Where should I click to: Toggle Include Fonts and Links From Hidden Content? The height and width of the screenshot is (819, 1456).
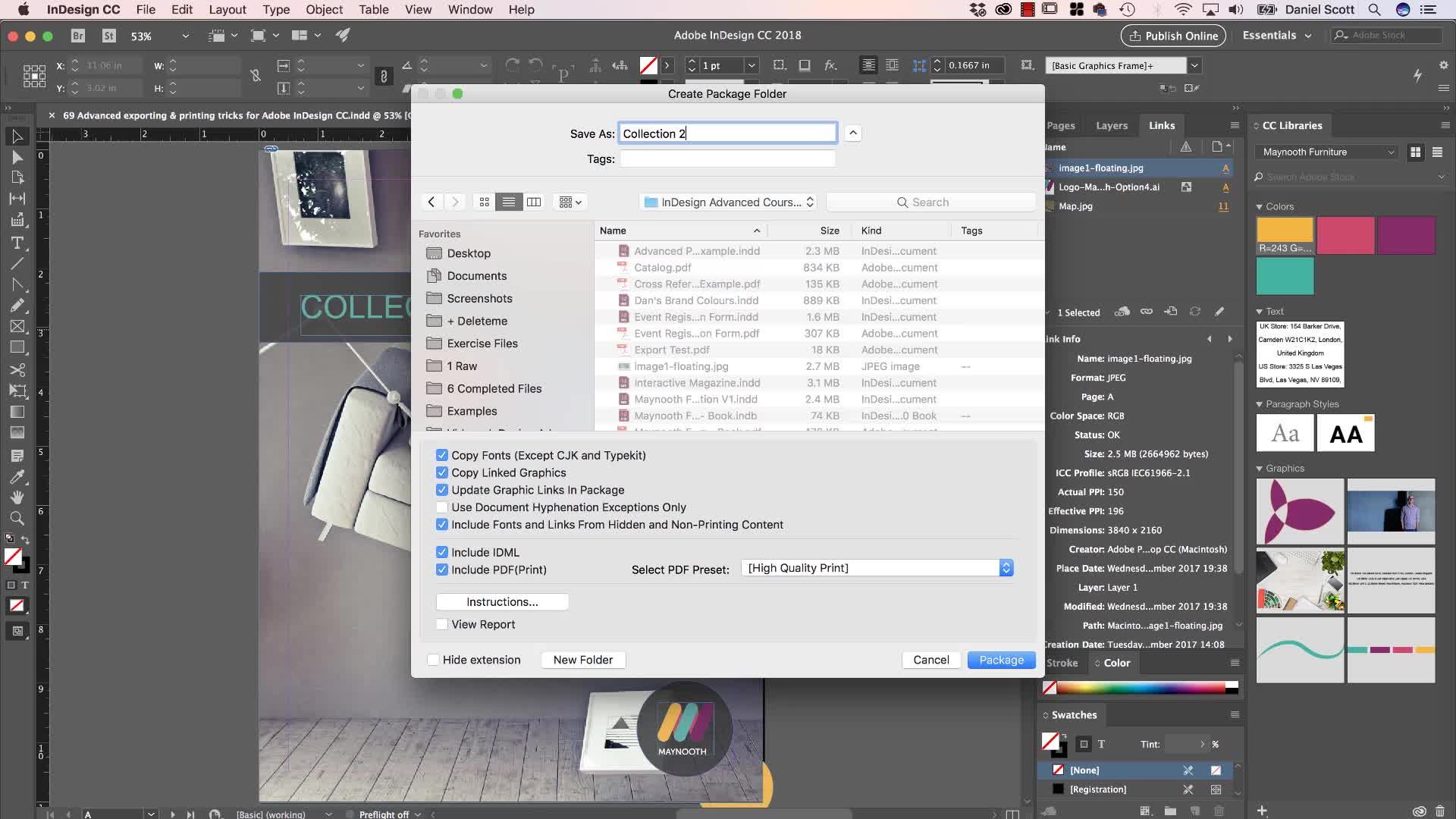441,525
